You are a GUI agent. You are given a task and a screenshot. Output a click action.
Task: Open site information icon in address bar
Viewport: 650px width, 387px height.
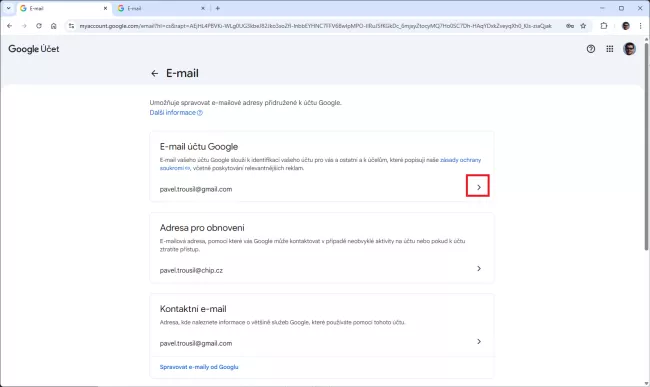(71, 26)
